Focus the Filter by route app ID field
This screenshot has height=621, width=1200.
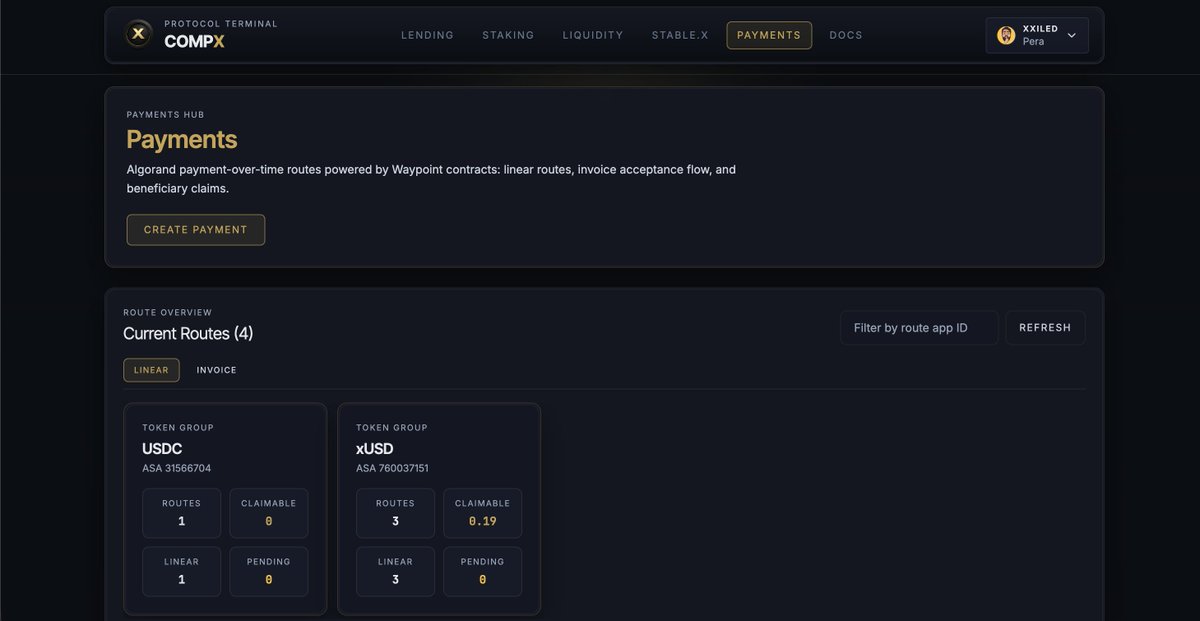[x=919, y=328]
